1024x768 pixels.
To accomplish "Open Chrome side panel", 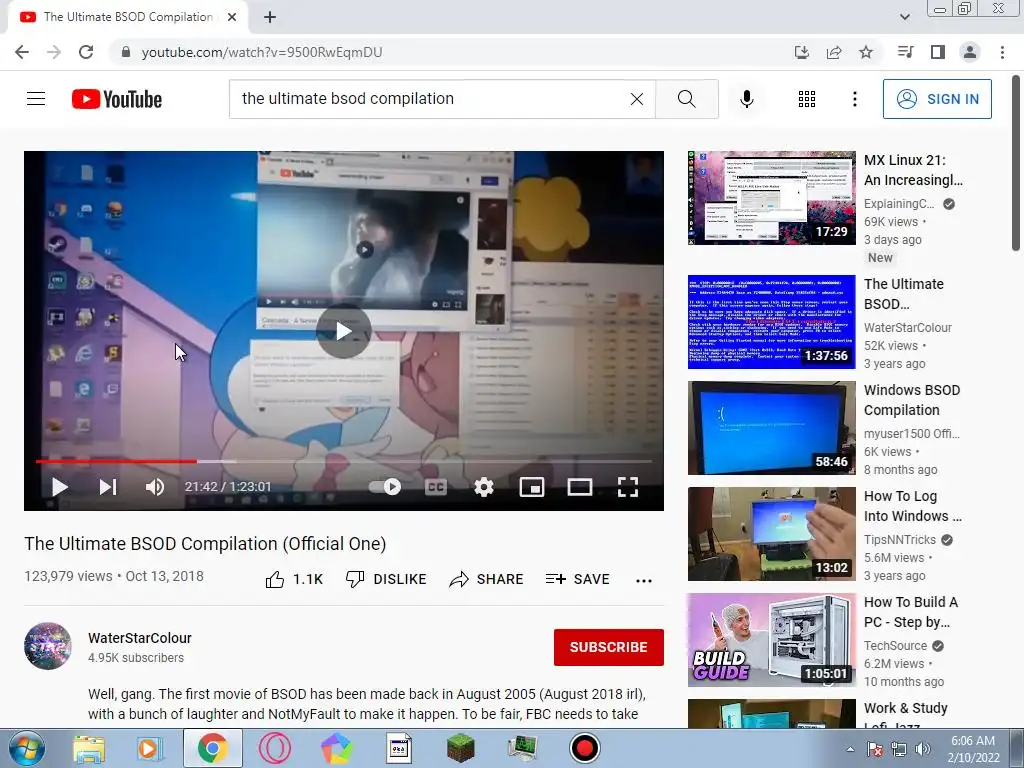I will [x=938, y=52].
